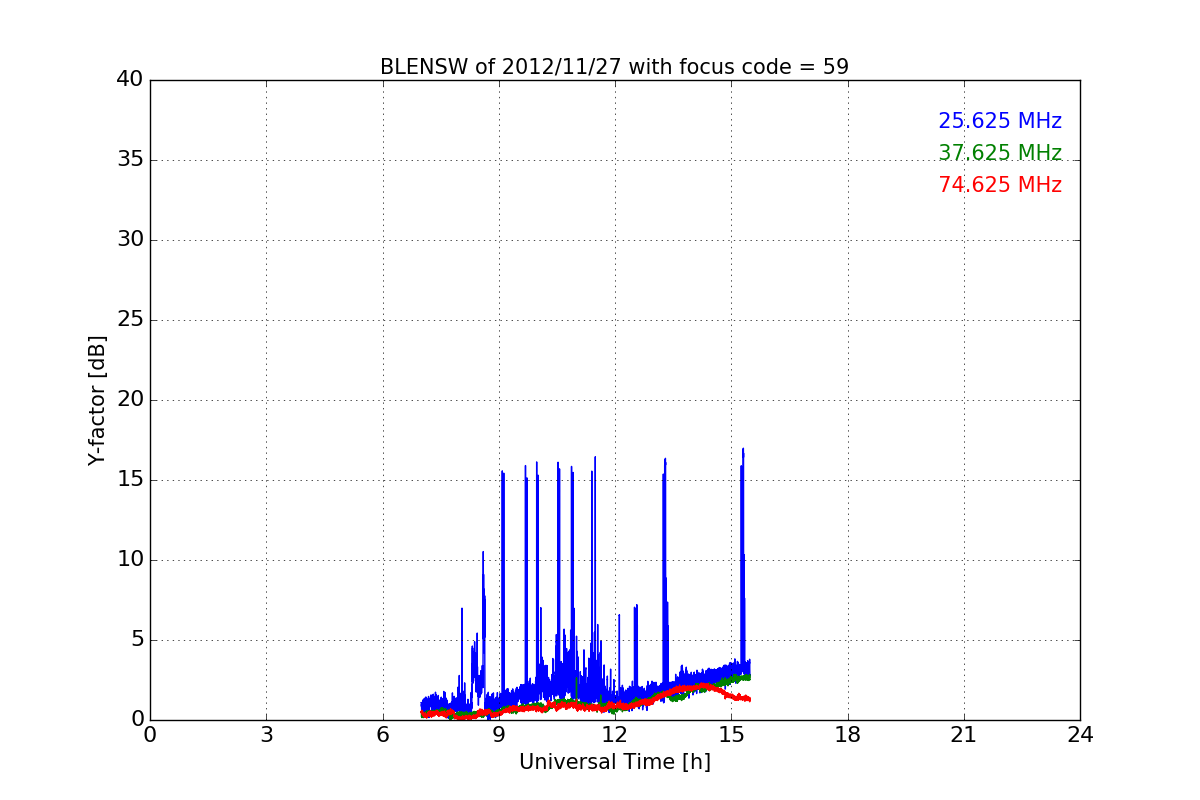Click the "Universal Time [h]" axis label
The height and width of the screenshot is (800, 1200).
615,762
